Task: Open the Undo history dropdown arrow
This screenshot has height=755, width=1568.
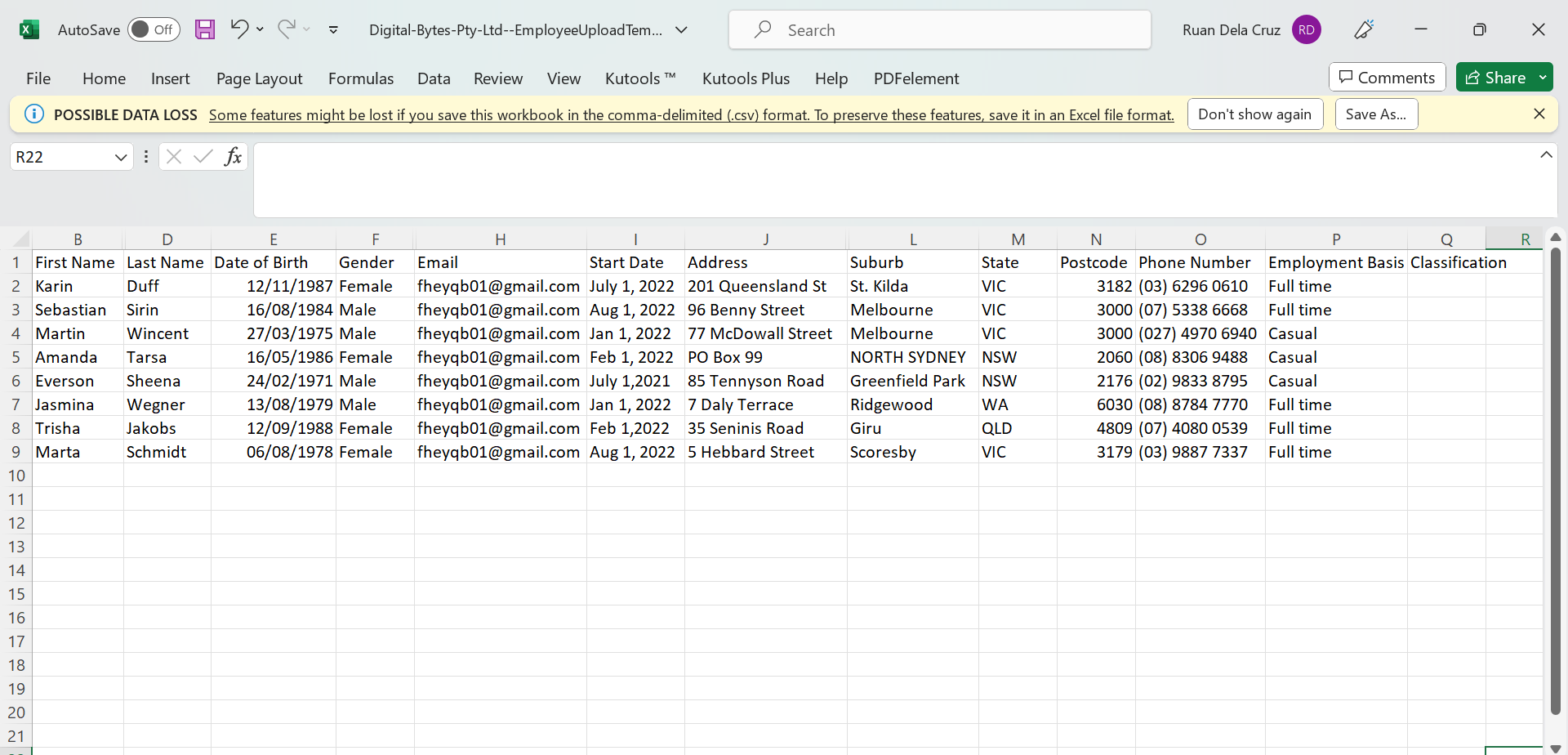Action: pos(261,29)
